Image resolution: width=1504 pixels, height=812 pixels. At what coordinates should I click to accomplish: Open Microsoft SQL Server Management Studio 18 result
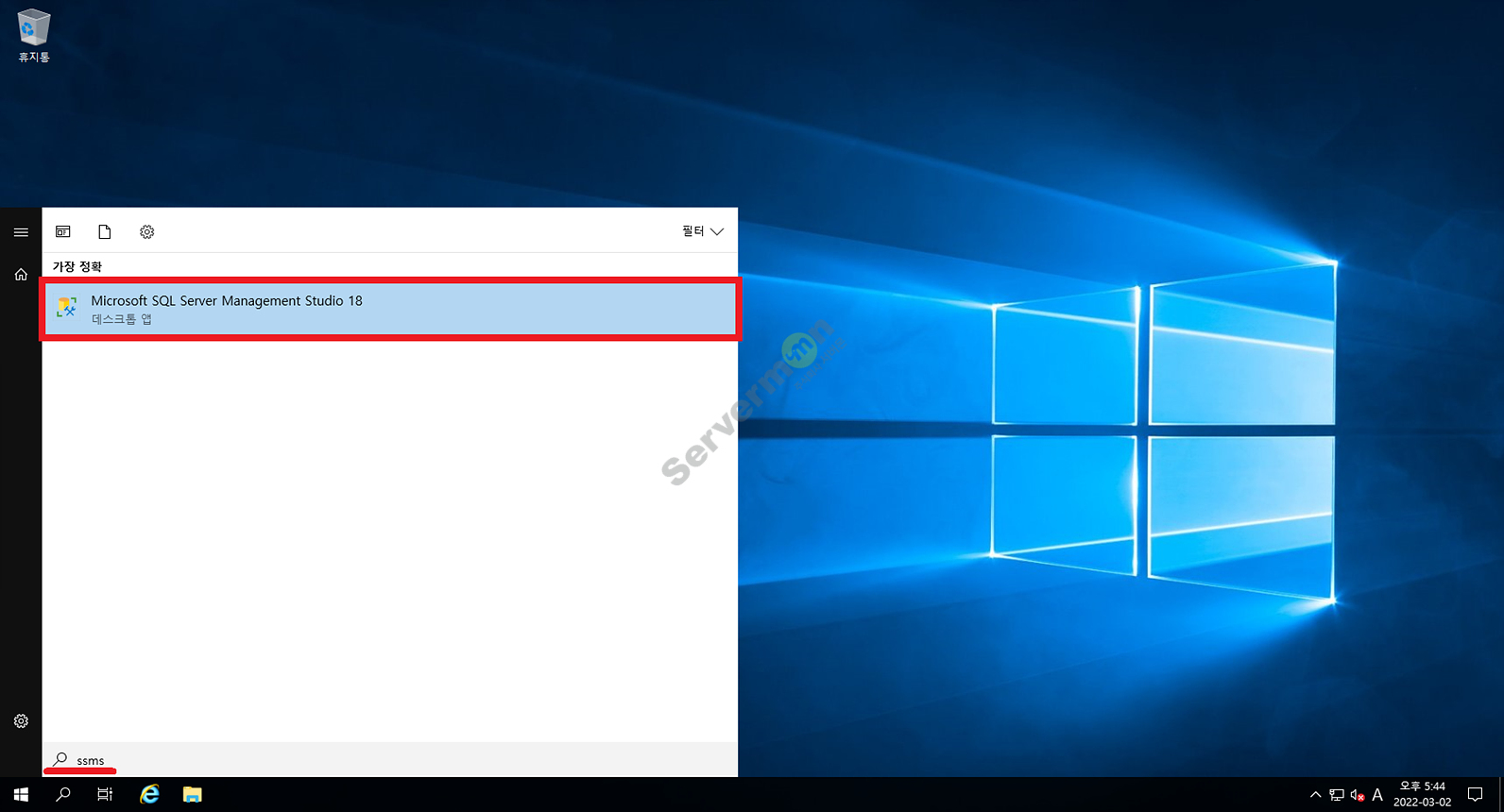point(389,309)
